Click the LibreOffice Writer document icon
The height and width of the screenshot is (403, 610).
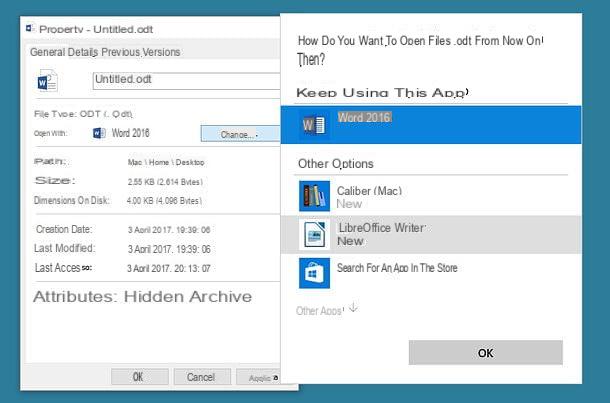point(314,235)
